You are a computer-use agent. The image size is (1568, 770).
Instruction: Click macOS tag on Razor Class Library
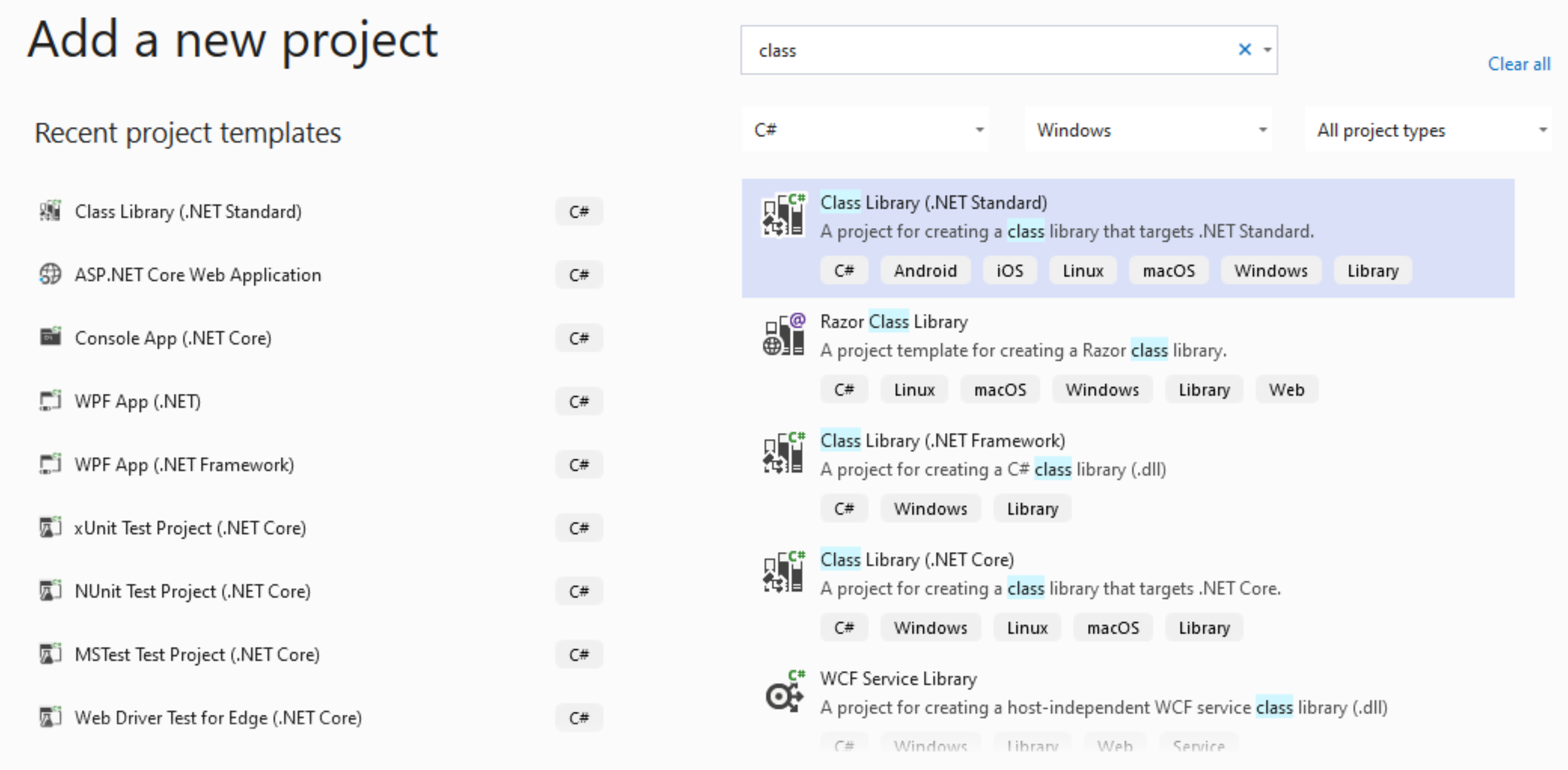point(1000,389)
